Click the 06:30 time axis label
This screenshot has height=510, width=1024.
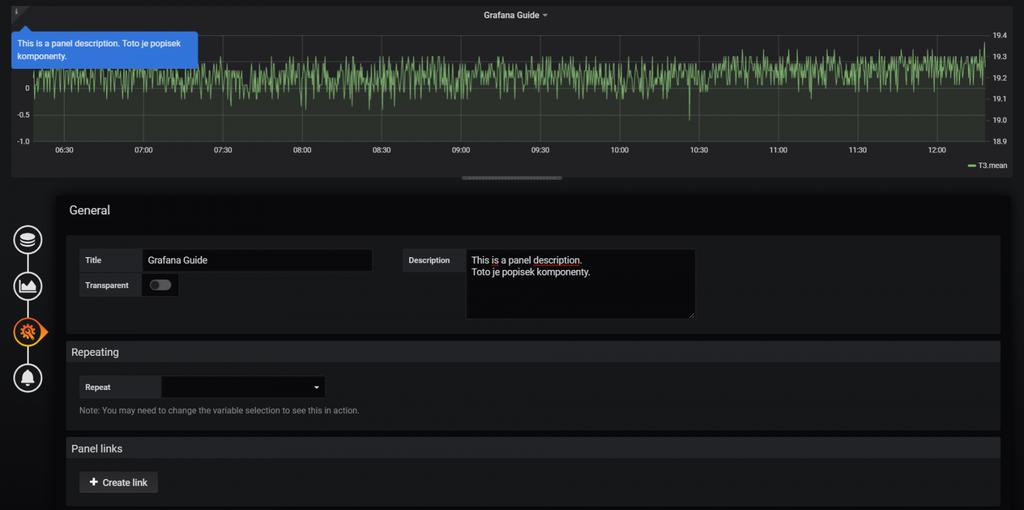[x=64, y=150]
